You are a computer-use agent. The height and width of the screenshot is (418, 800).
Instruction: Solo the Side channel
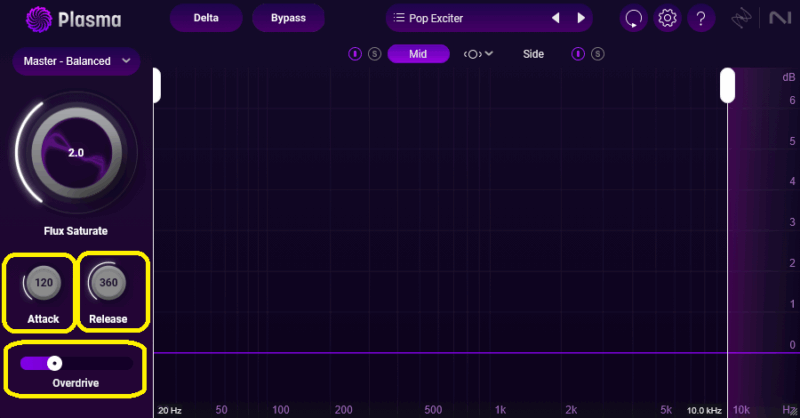click(598, 54)
